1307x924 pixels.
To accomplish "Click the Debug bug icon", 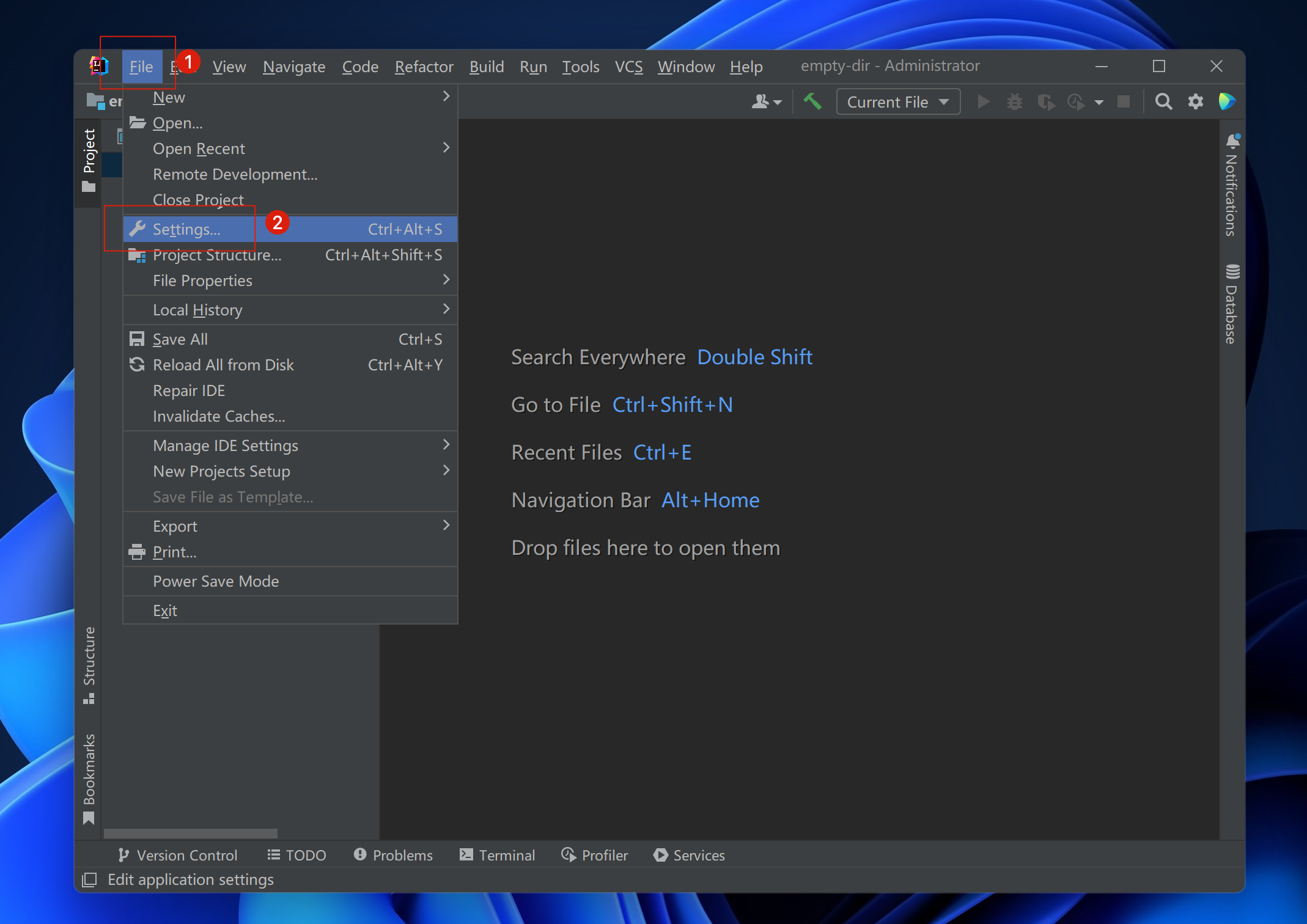I will point(1015,101).
